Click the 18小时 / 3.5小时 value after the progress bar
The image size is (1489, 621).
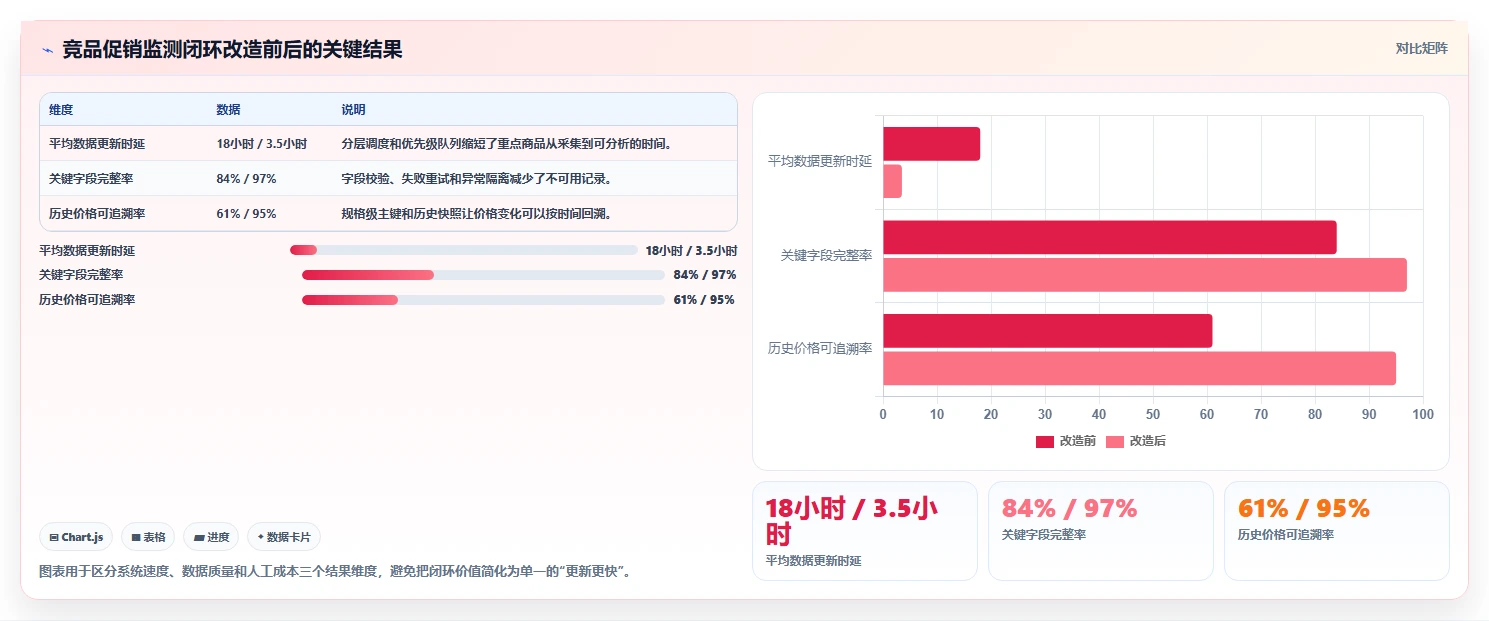click(691, 251)
